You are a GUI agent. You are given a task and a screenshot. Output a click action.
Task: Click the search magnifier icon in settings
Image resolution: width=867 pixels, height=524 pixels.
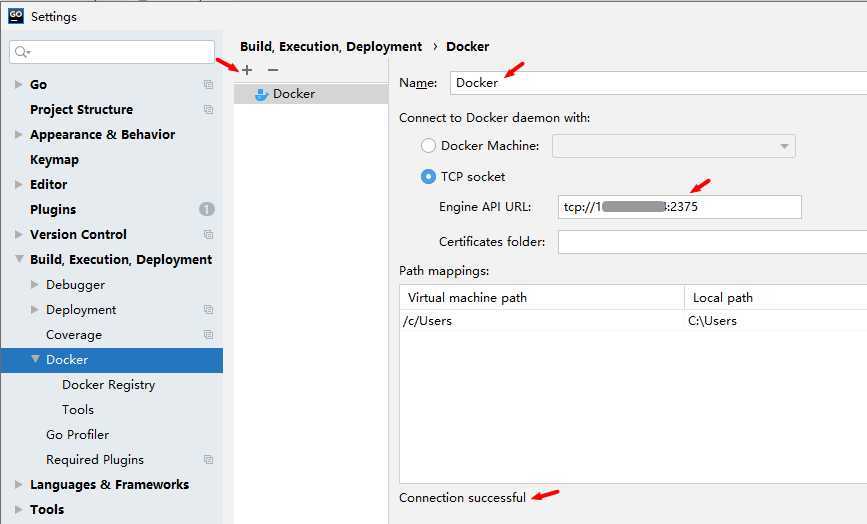22,52
